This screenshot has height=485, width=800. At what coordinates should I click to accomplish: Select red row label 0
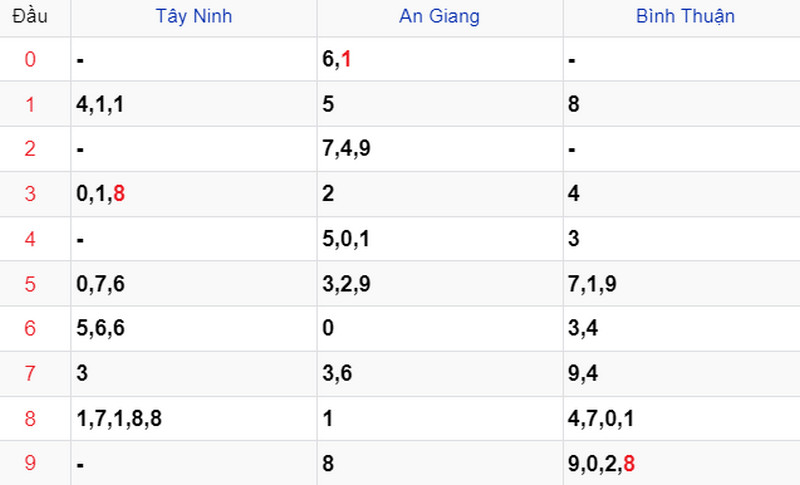click(30, 60)
